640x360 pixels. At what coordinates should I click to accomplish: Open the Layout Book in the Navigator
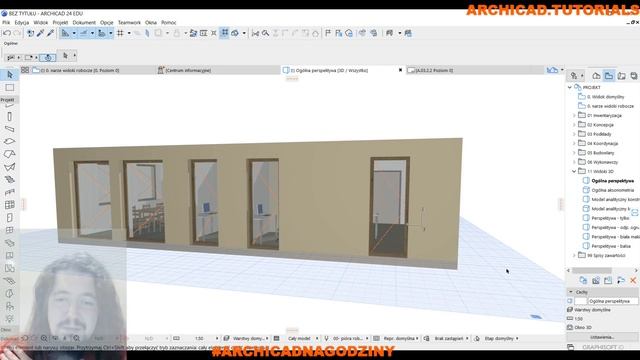[x=621, y=76]
